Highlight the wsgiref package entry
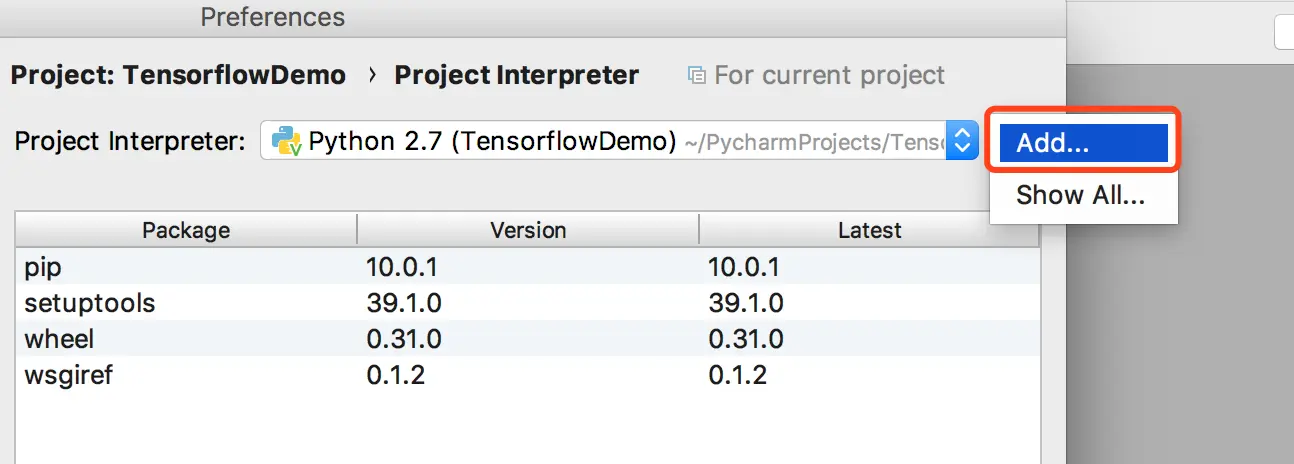 coord(62,375)
